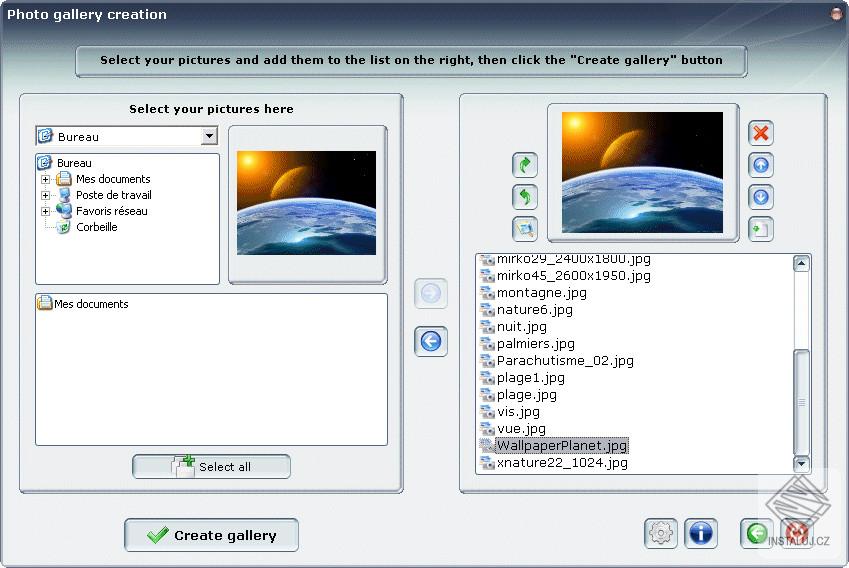Viewport: 849px width, 568px height.
Task: Open settings with the gear button
Action: click(x=661, y=533)
